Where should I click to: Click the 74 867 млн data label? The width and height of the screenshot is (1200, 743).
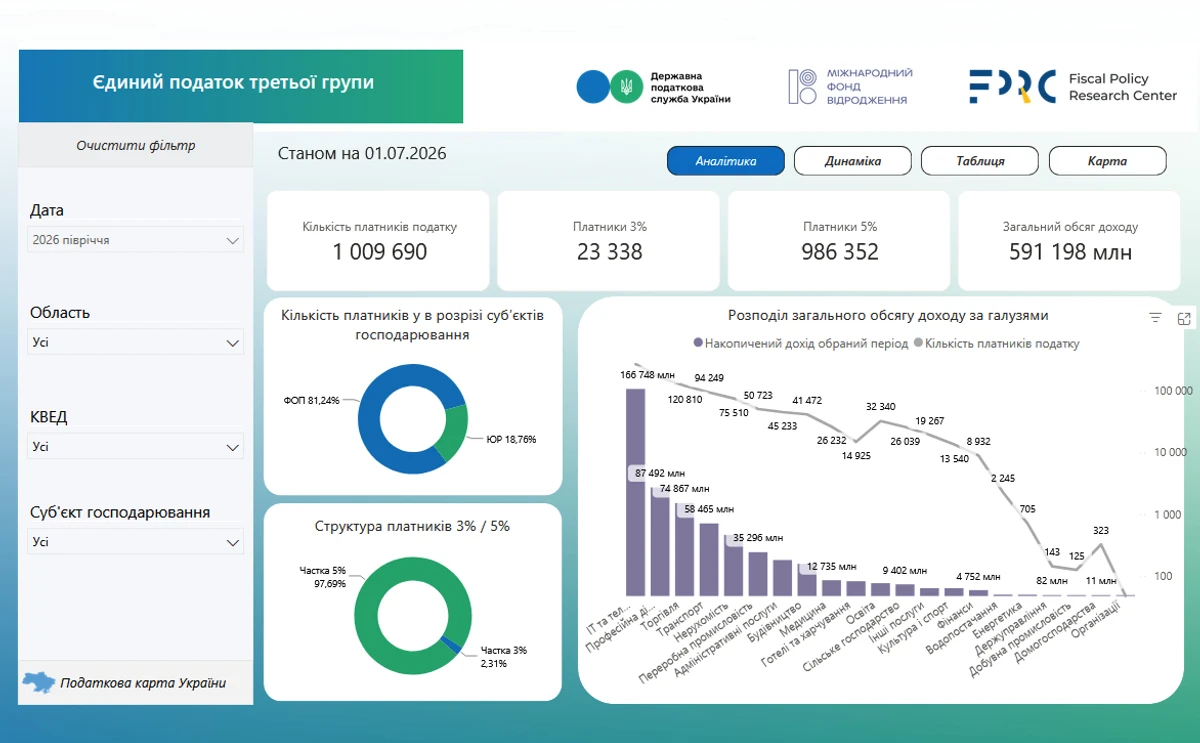684,489
